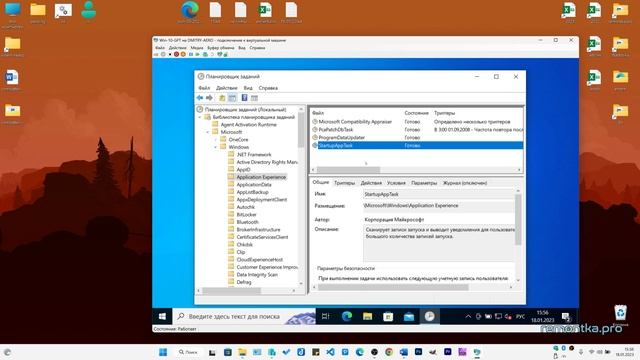Open Chrome on the host taskbar
The height and width of the screenshot is (360, 640).
pyautogui.click(x=389, y=352)
